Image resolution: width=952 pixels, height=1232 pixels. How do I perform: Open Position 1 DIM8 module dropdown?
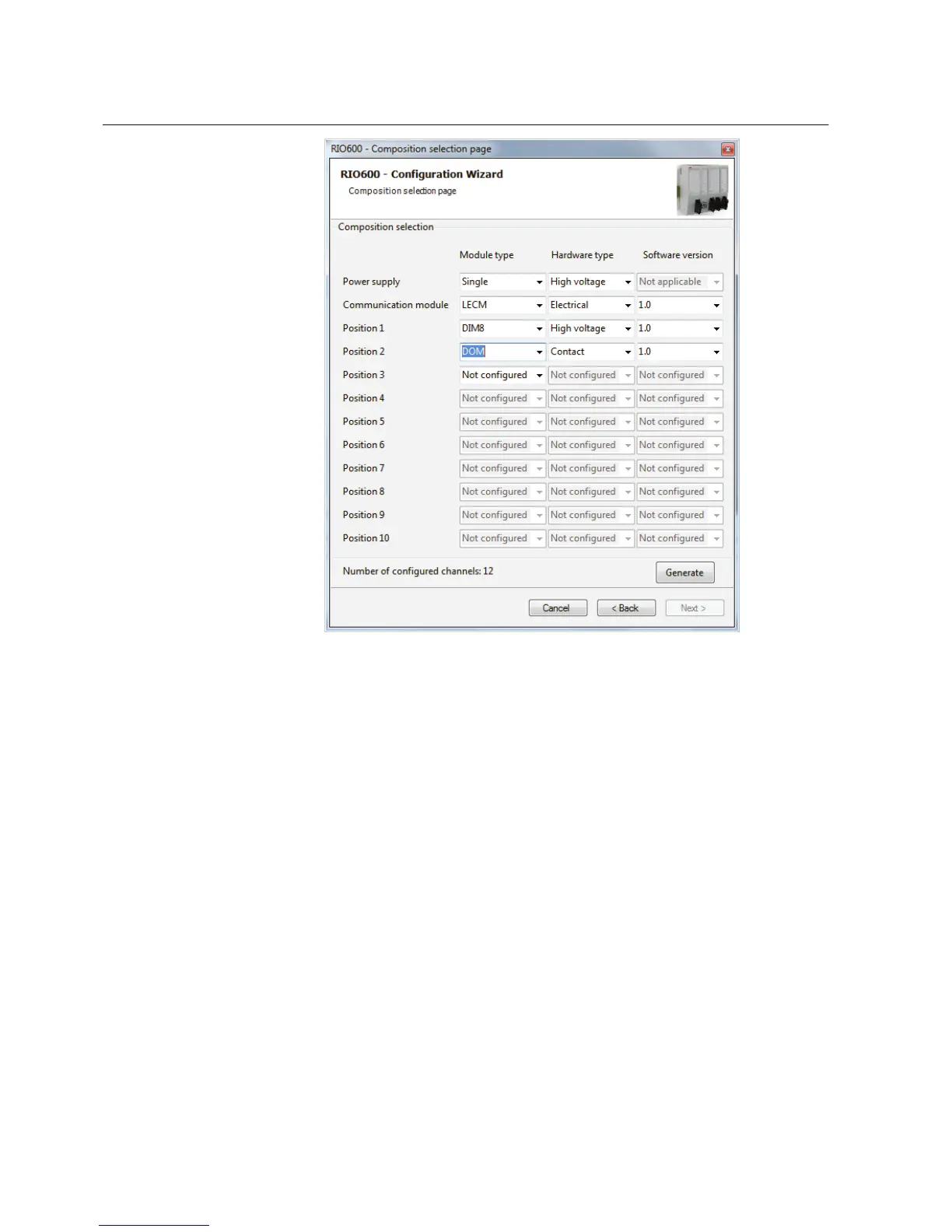502,328
